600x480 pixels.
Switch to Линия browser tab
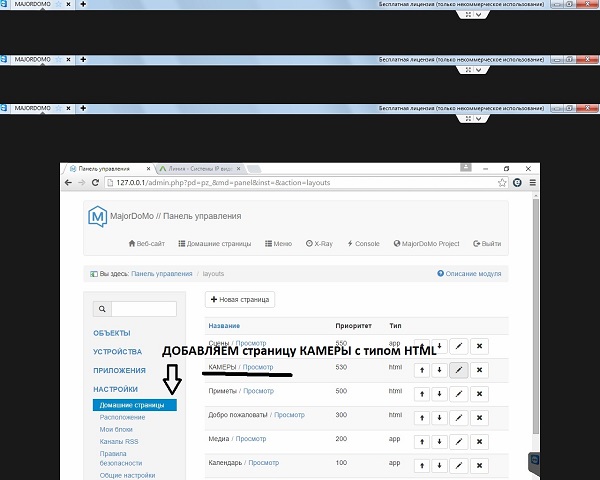[x=200, y=168]
